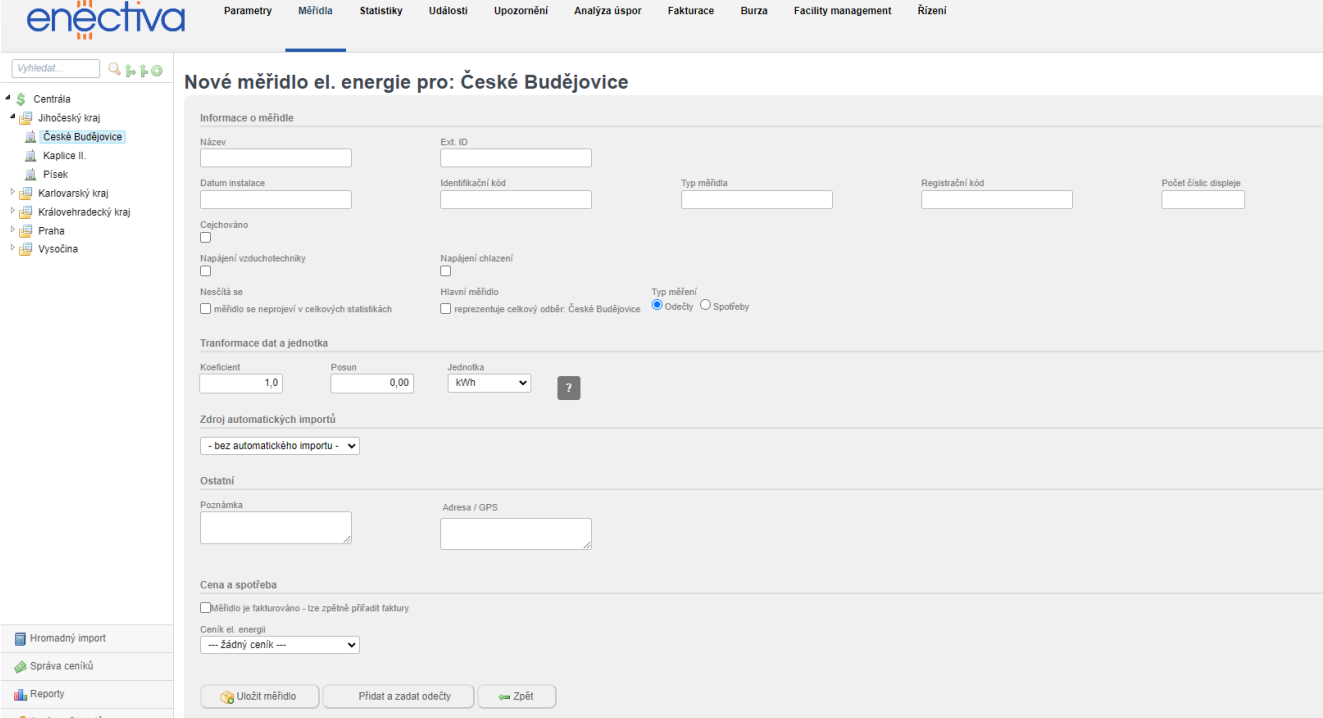Click the magnifier search icon beside Vyhledat
Viewport: 1323px width, 718px height.
pos(115,69)
